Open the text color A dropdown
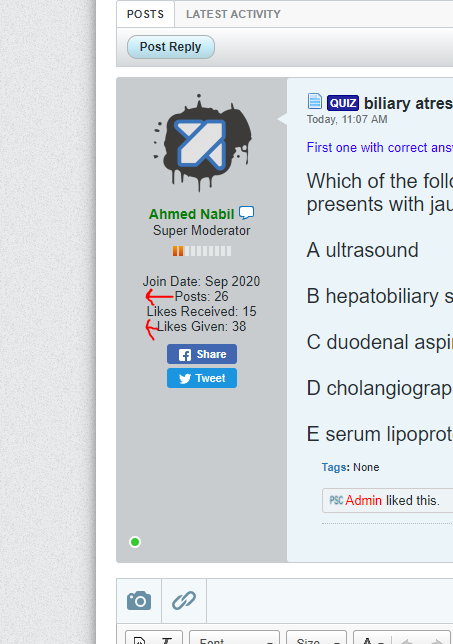 372,638
